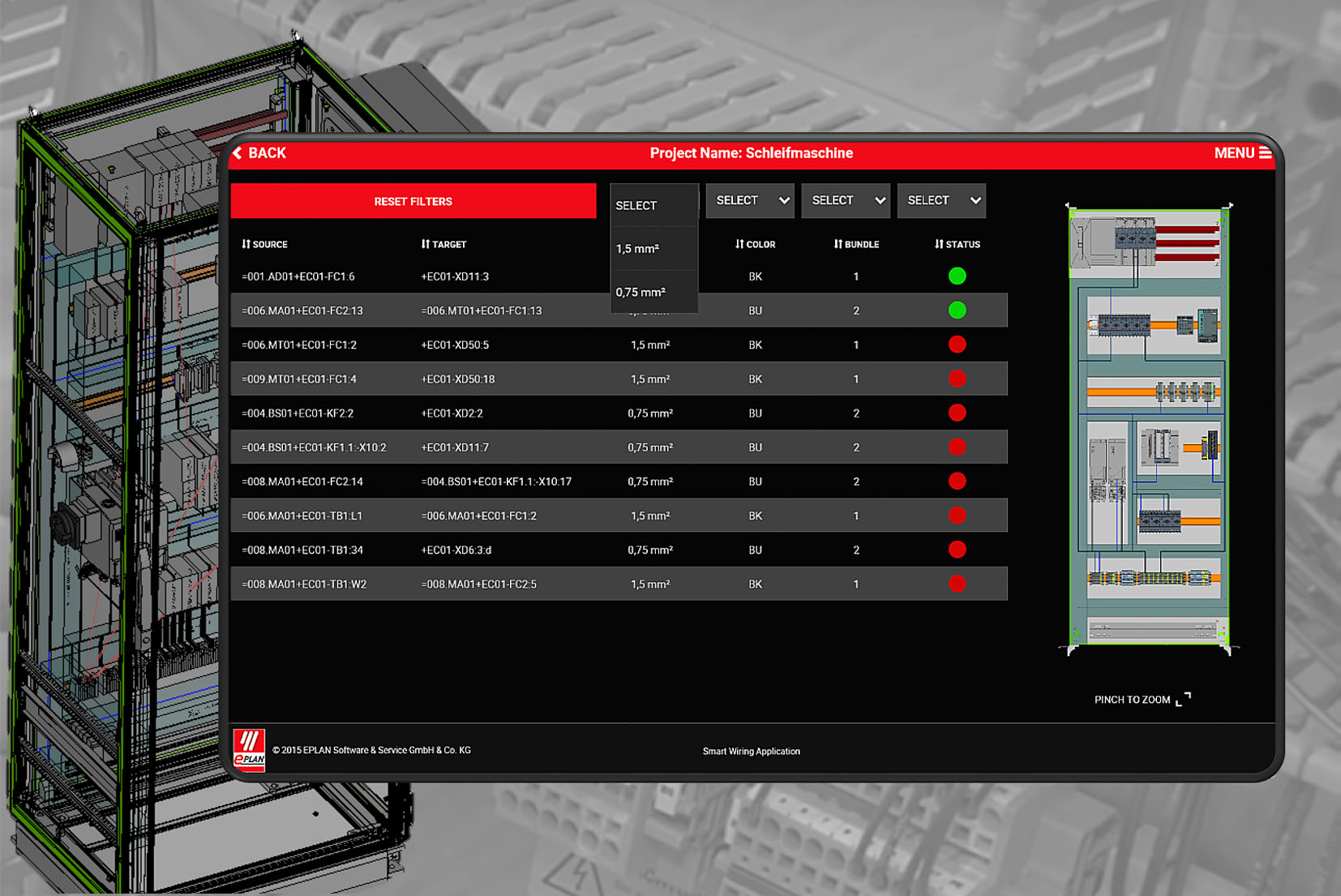Viewport: 1341px width, 896px height.
Task: Toggle green status of first wire row
Action: point(957,277)
